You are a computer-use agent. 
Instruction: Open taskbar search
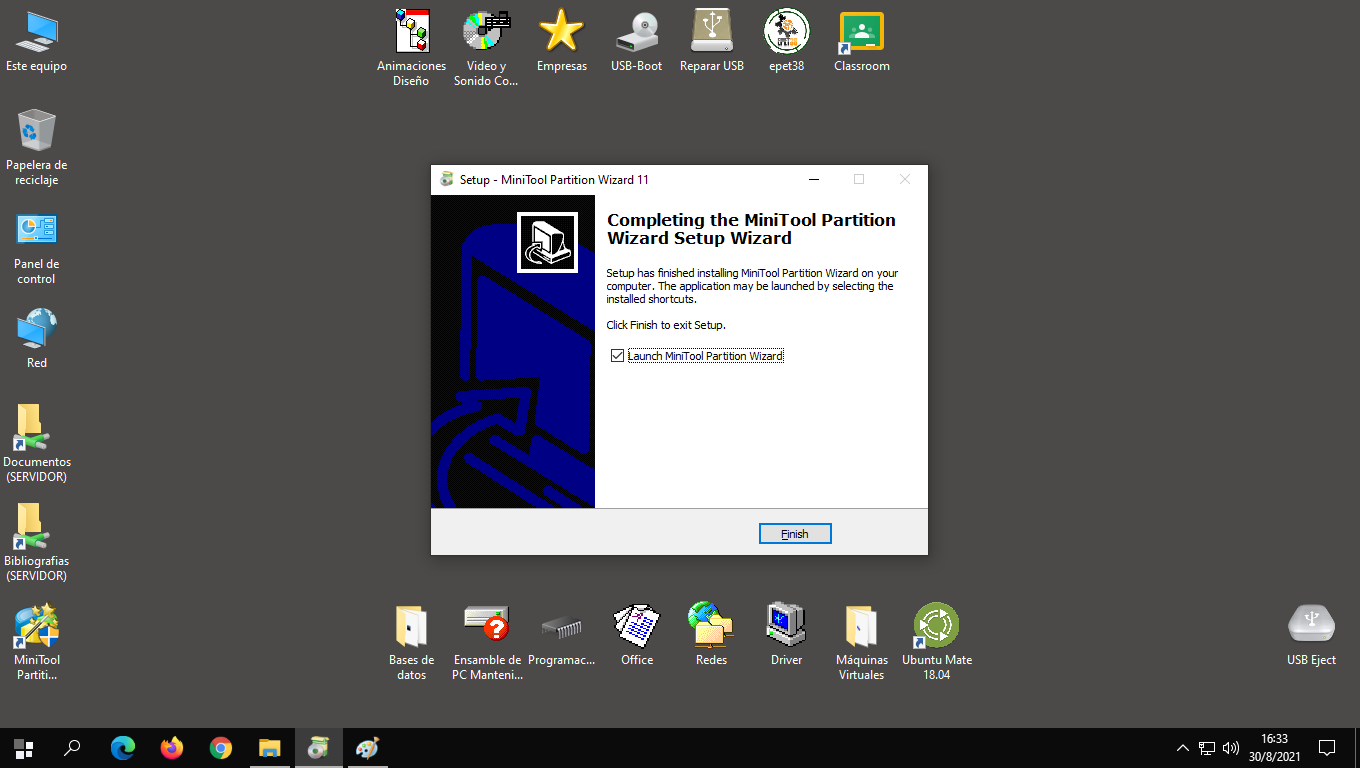[x=72, y=748]
